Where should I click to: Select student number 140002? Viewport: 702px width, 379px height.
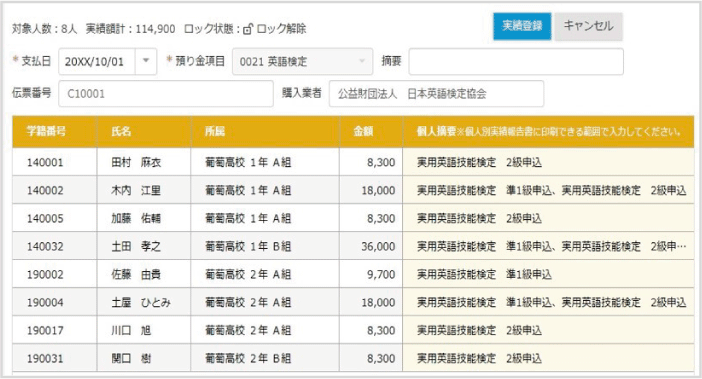coord(45,191)
